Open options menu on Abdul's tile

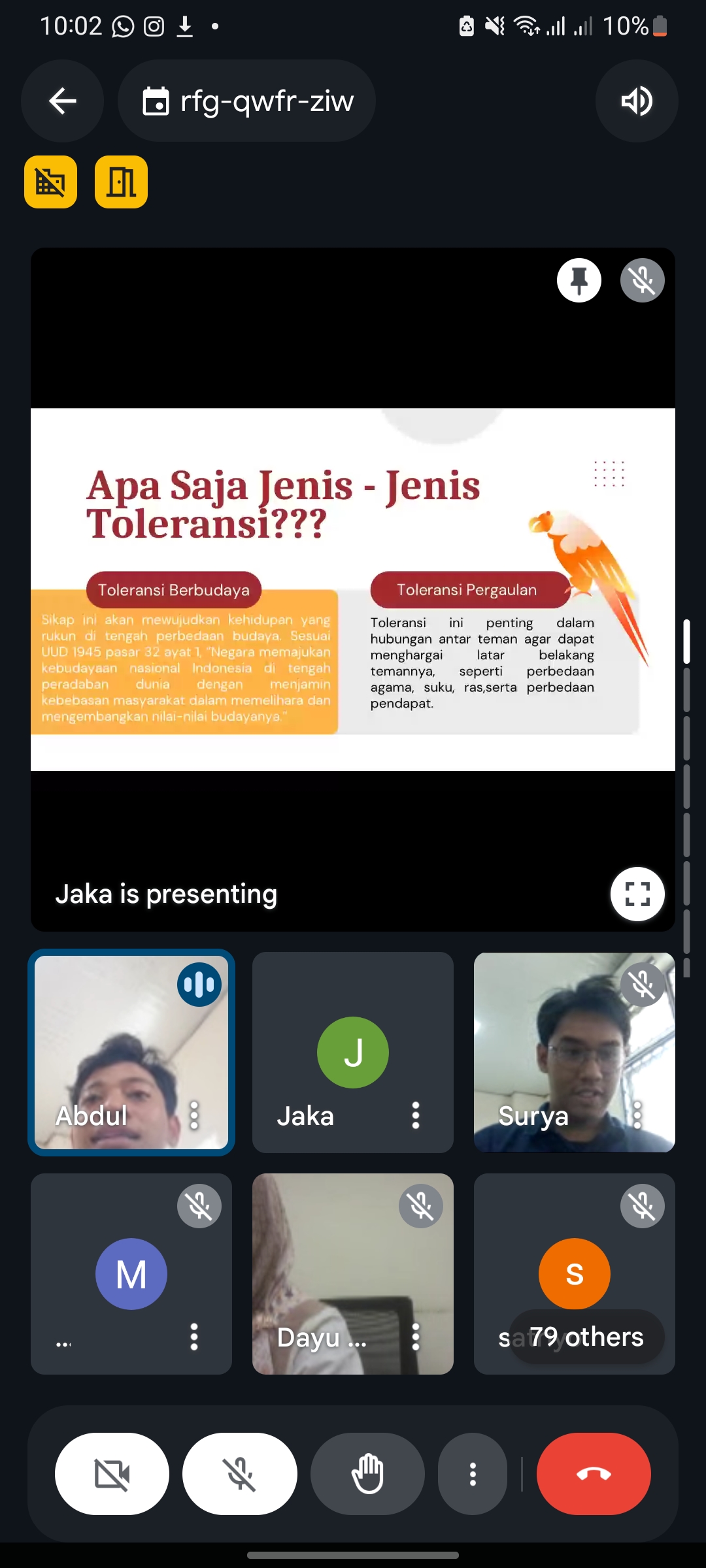194,1115
